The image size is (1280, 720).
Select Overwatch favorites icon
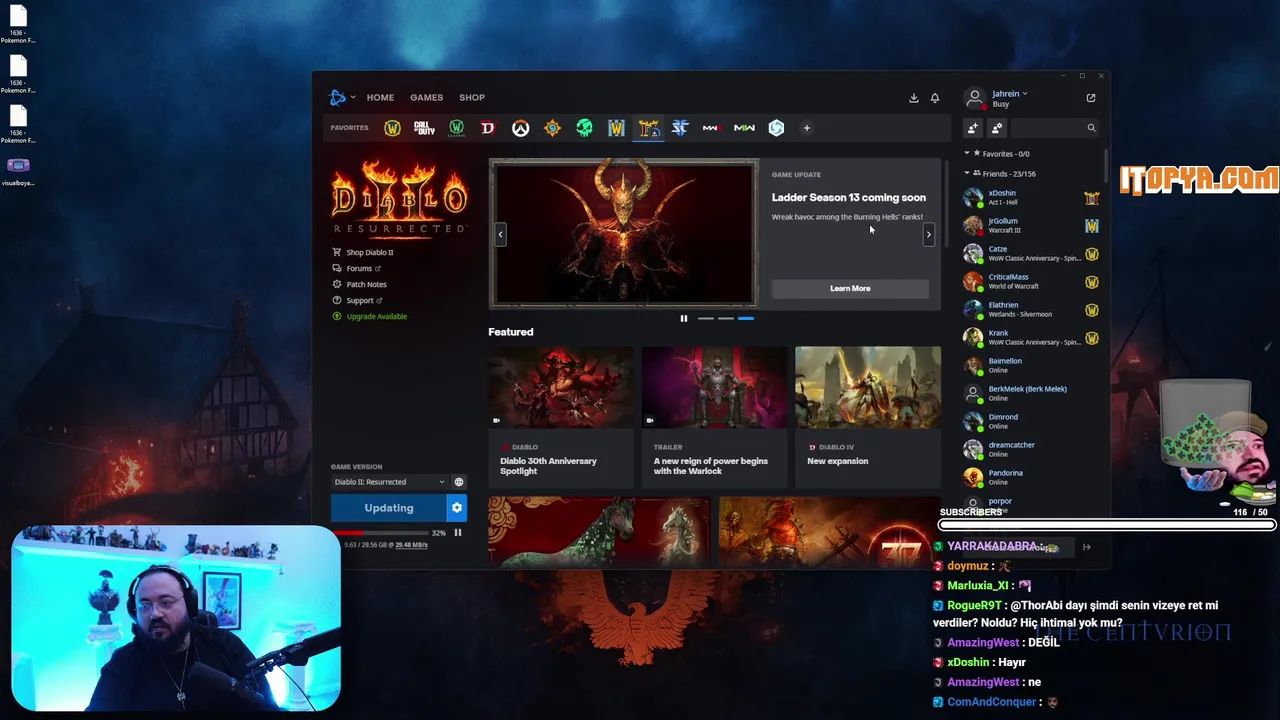point(520,128)
